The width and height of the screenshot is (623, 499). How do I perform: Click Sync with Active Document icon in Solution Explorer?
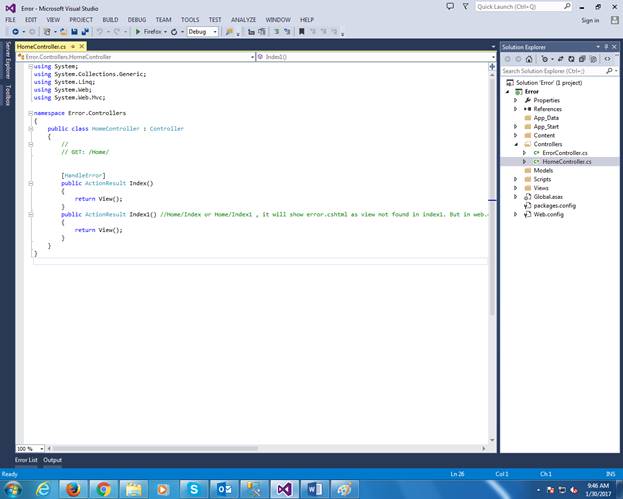tap(561, 59)
